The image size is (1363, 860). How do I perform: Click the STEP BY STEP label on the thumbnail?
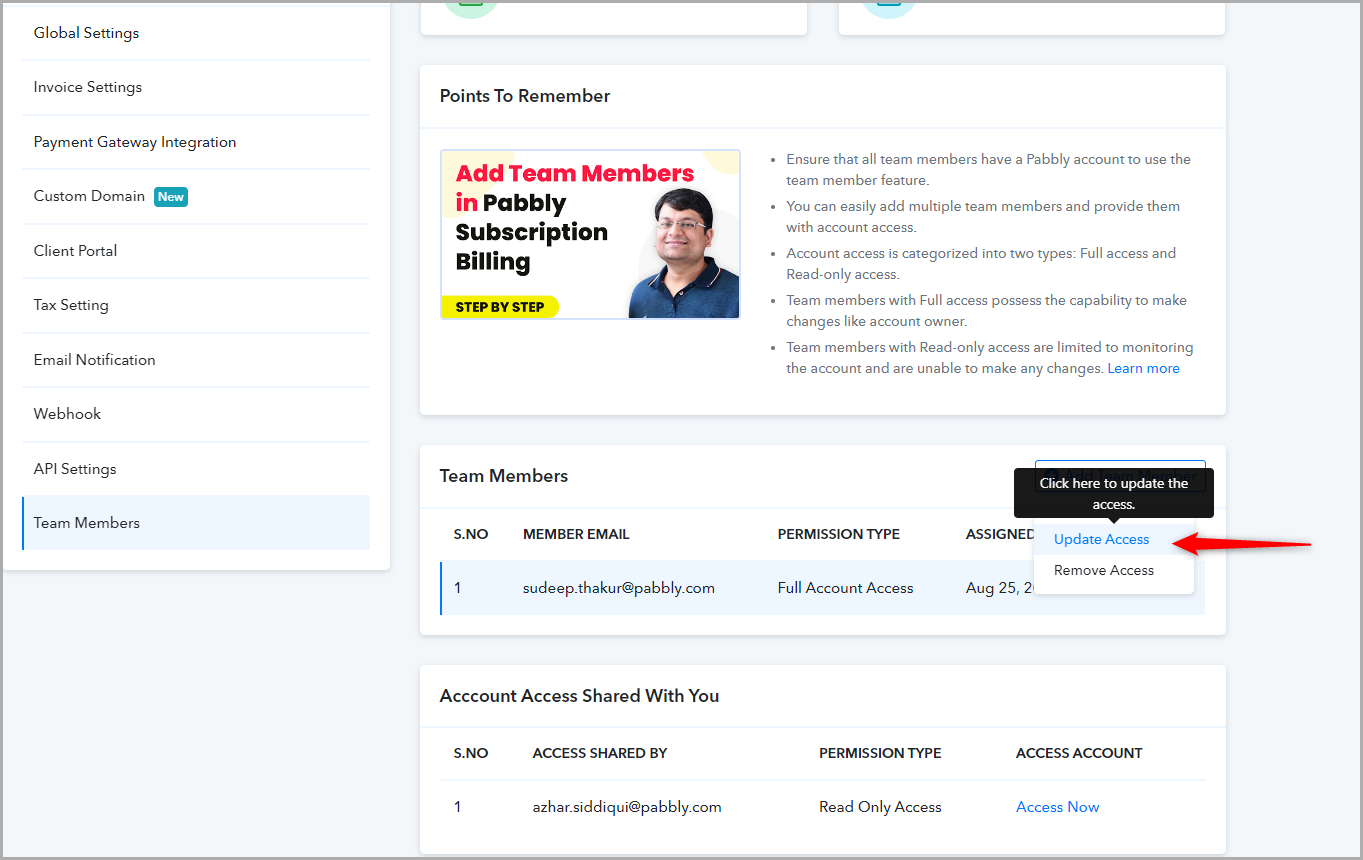click(500, 307)
